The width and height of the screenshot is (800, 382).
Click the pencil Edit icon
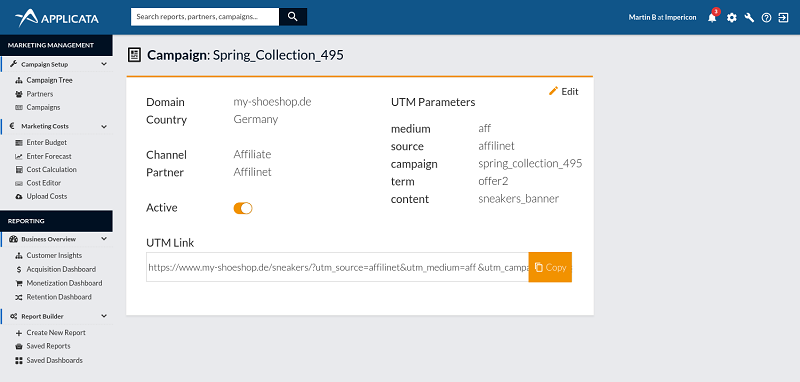tap(553, 91)
